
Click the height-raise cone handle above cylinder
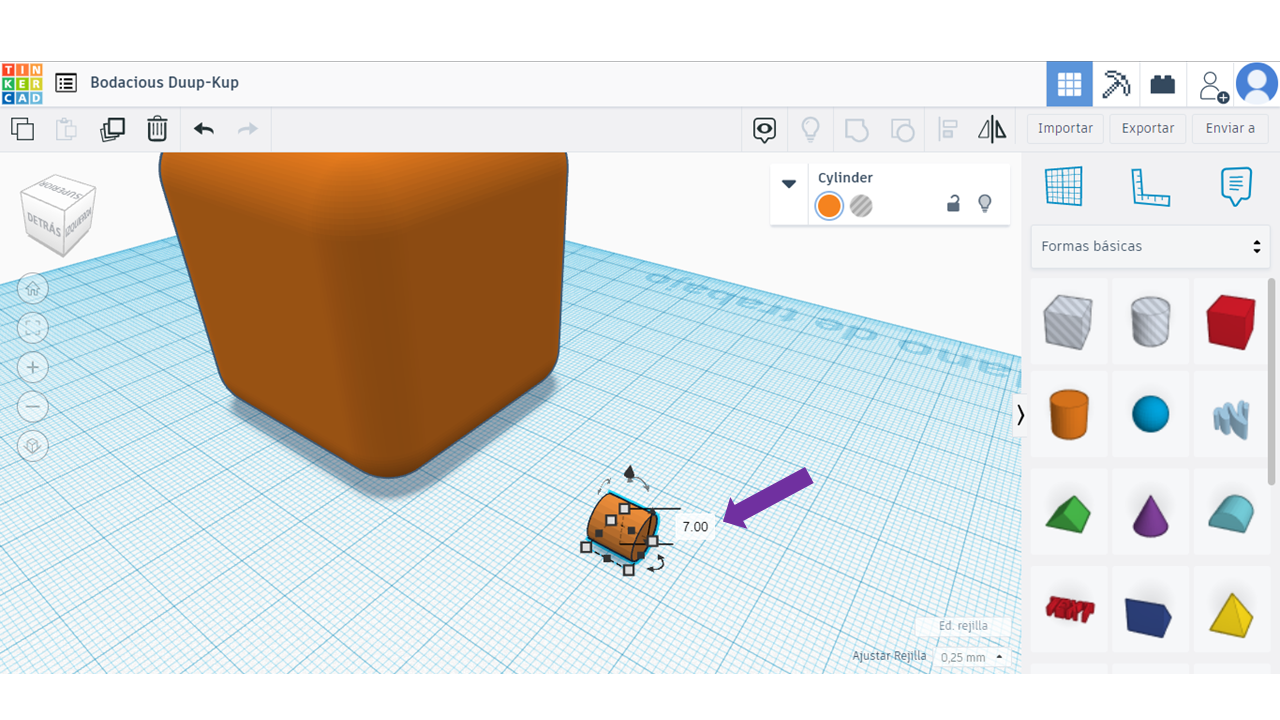(629, 471)
